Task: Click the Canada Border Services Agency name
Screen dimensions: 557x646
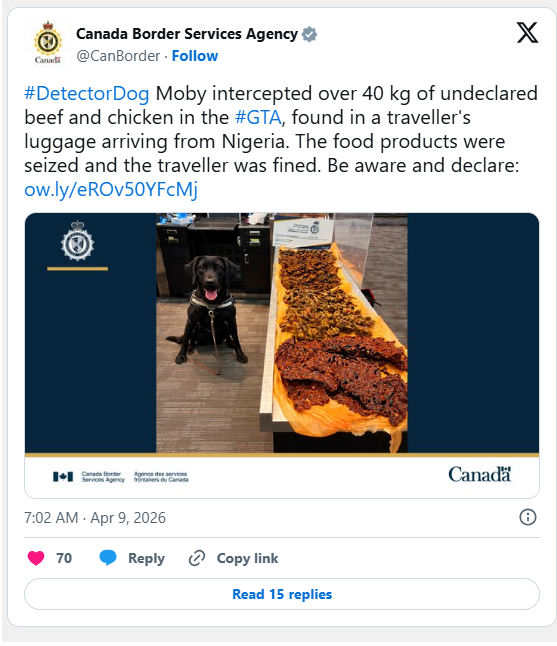Action: click(x=187, y=34)
